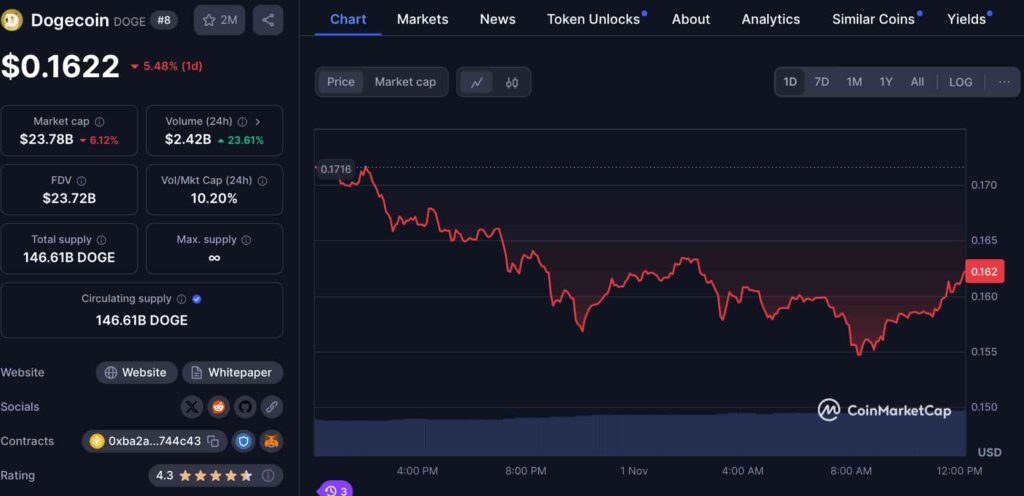Select 1Y chart range
Viewport: 1024px width, 496px height.
[886, 82]
